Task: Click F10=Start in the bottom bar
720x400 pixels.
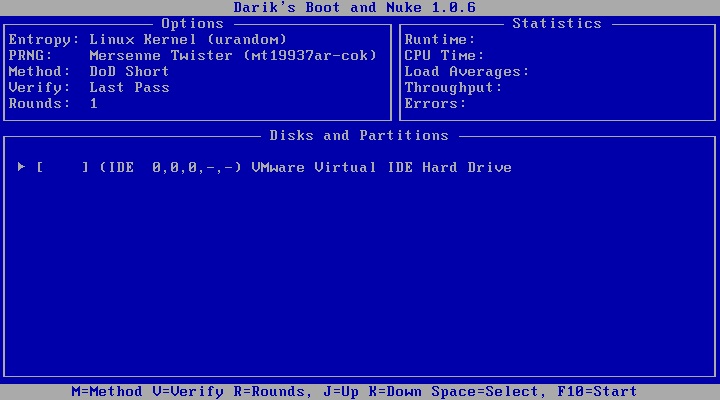Action: [x=597, y=392]
